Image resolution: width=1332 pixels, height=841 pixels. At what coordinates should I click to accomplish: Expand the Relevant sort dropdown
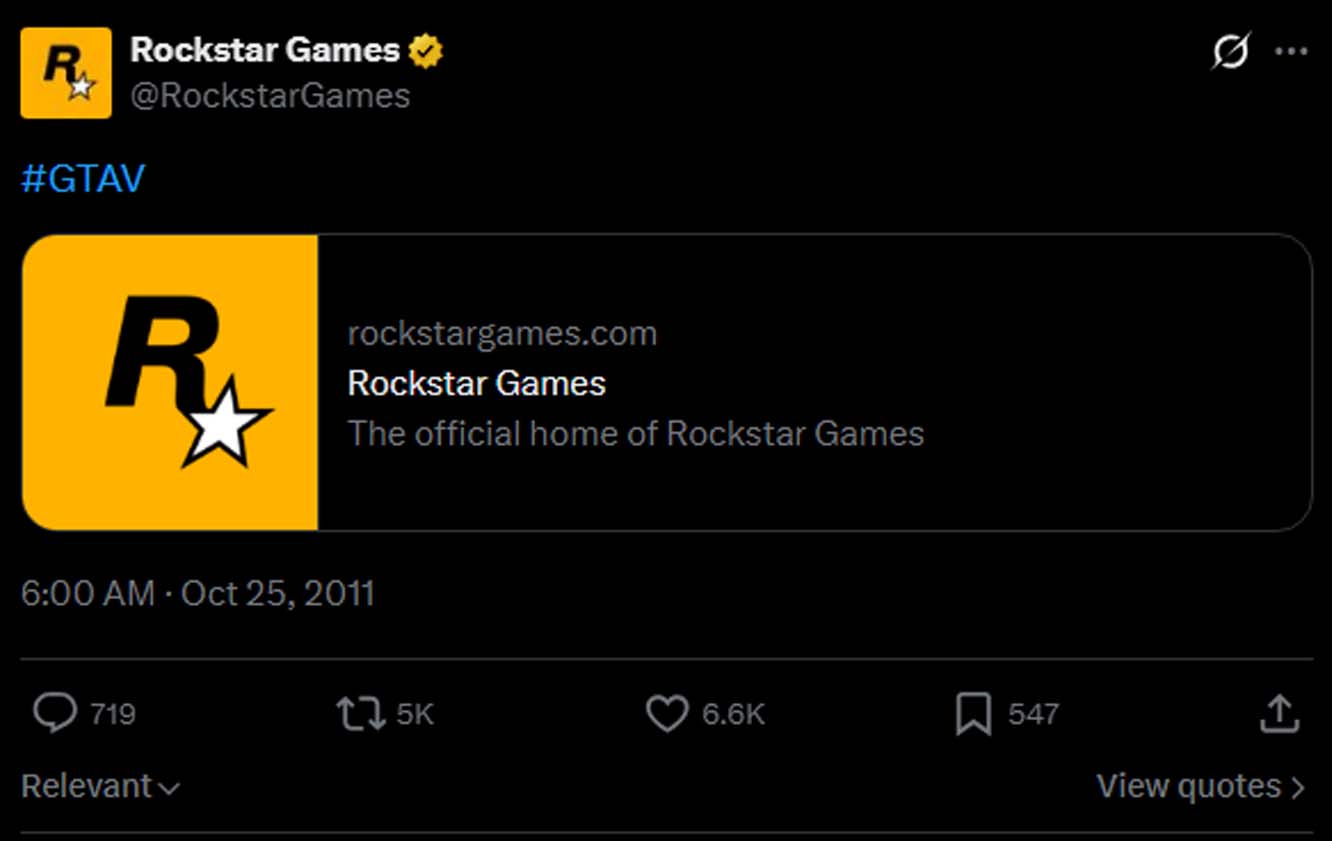[x=100, y=787]
